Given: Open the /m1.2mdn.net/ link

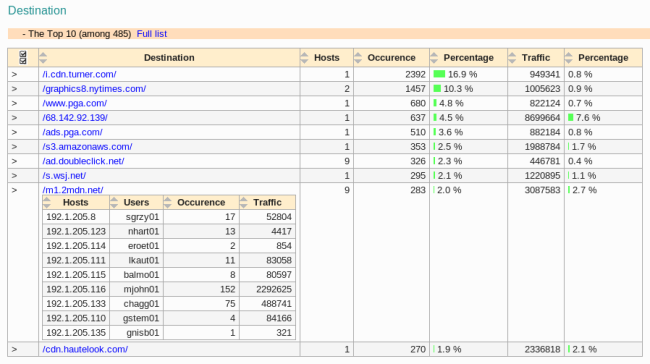Looking at the screenshot, I should click(73, 190).
